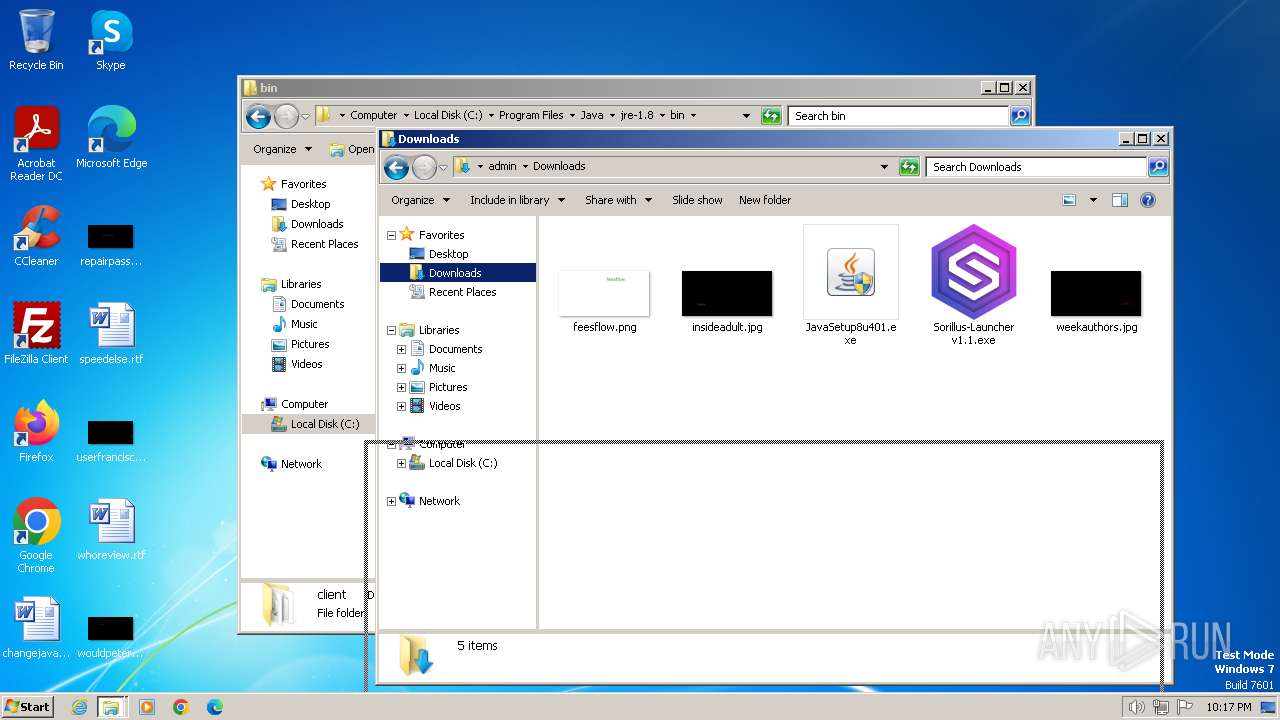Screen dimensions: 1280x720
Task: Launch Google Chrome desktop shortcut
Action: click(36, 536)
